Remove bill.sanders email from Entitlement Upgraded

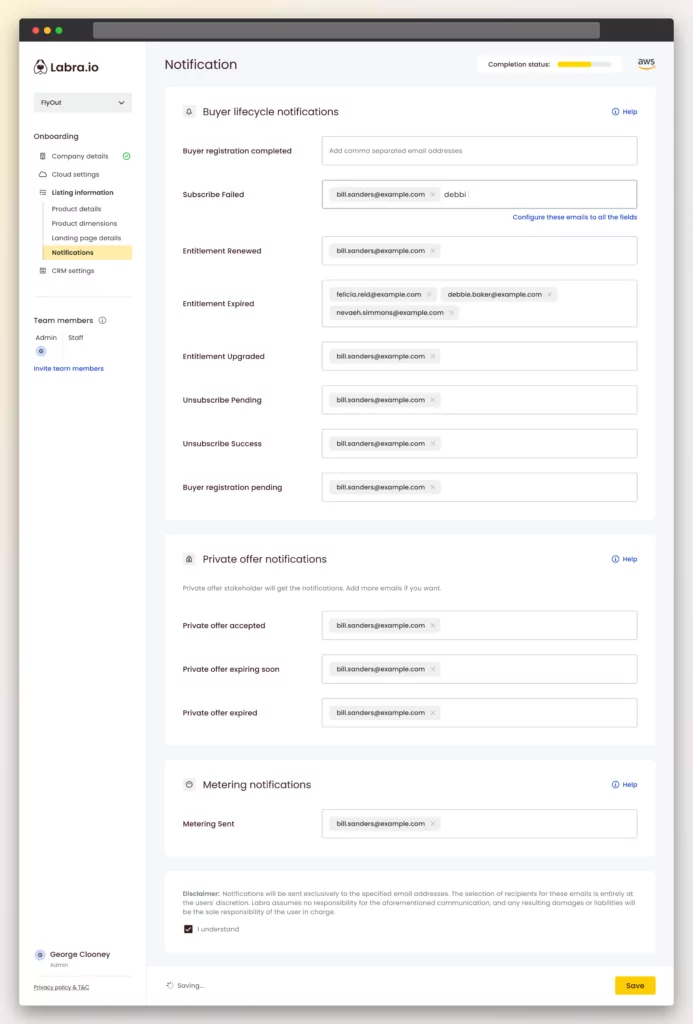[x=432, y=357]
